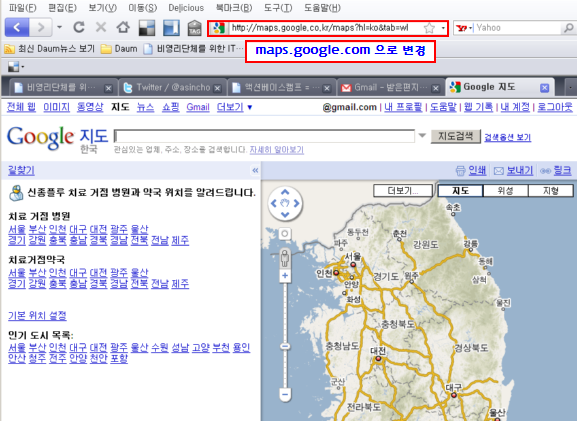Select the 위성 satellite view
The height and width of the screenshot is (421, 577).
506,191
